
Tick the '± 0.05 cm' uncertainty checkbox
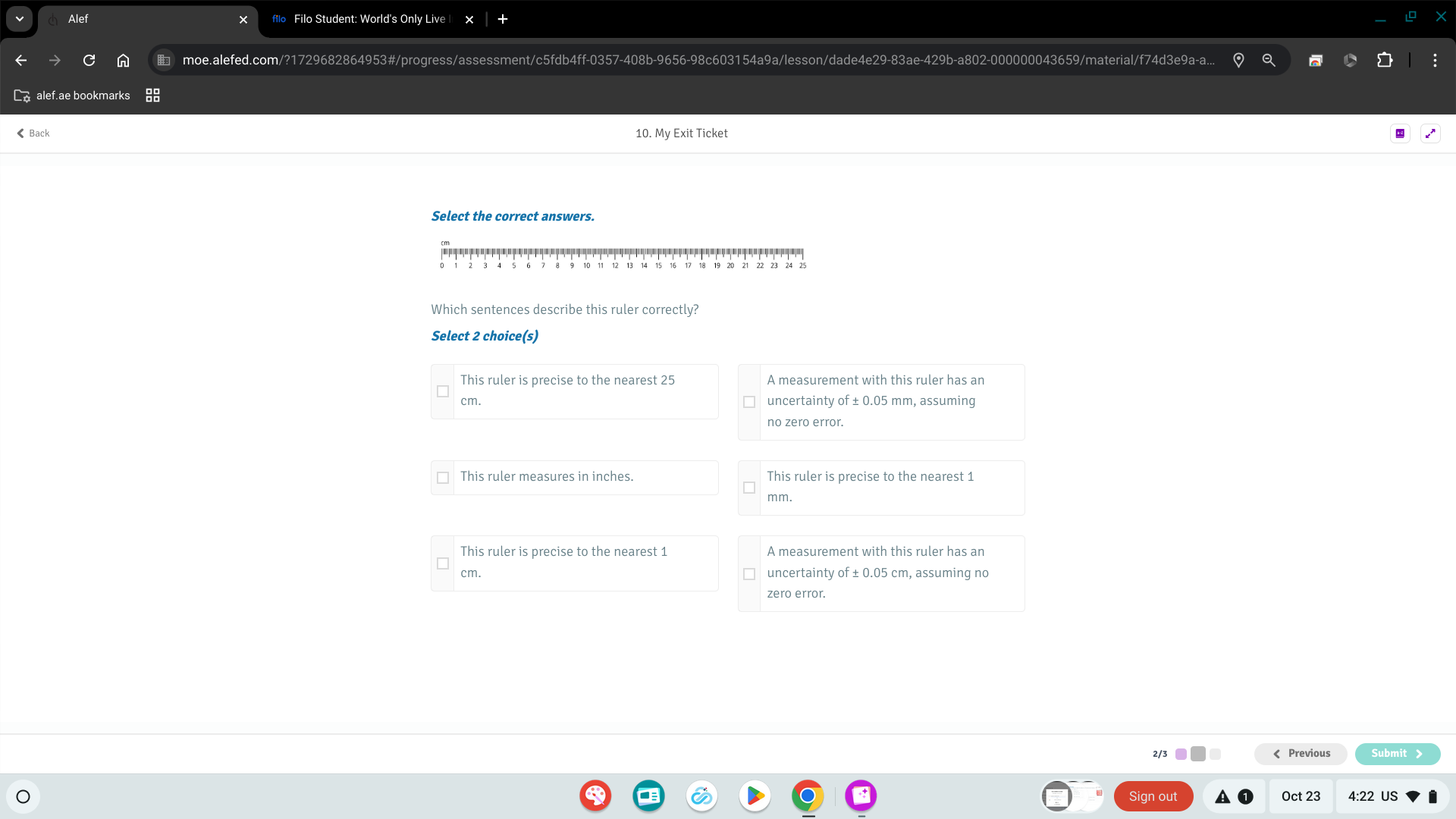(749, 574)
